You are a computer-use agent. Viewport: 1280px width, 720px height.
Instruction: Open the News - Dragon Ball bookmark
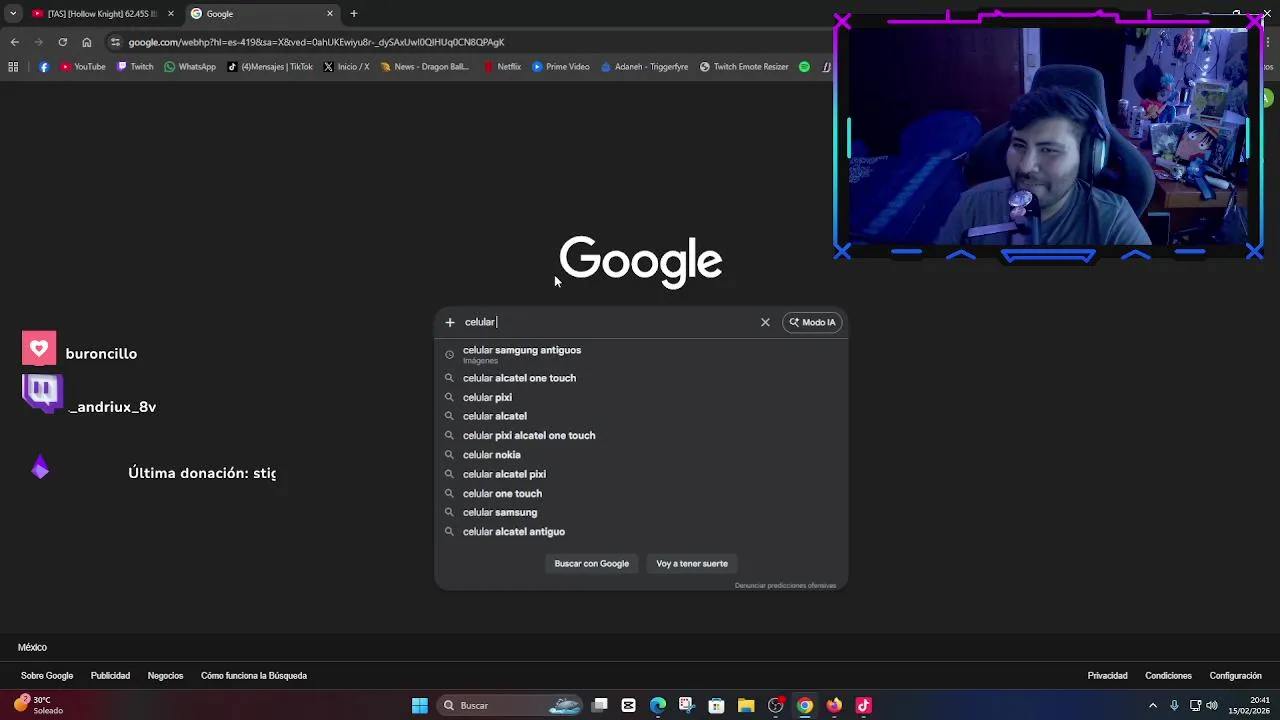[425, 67]
